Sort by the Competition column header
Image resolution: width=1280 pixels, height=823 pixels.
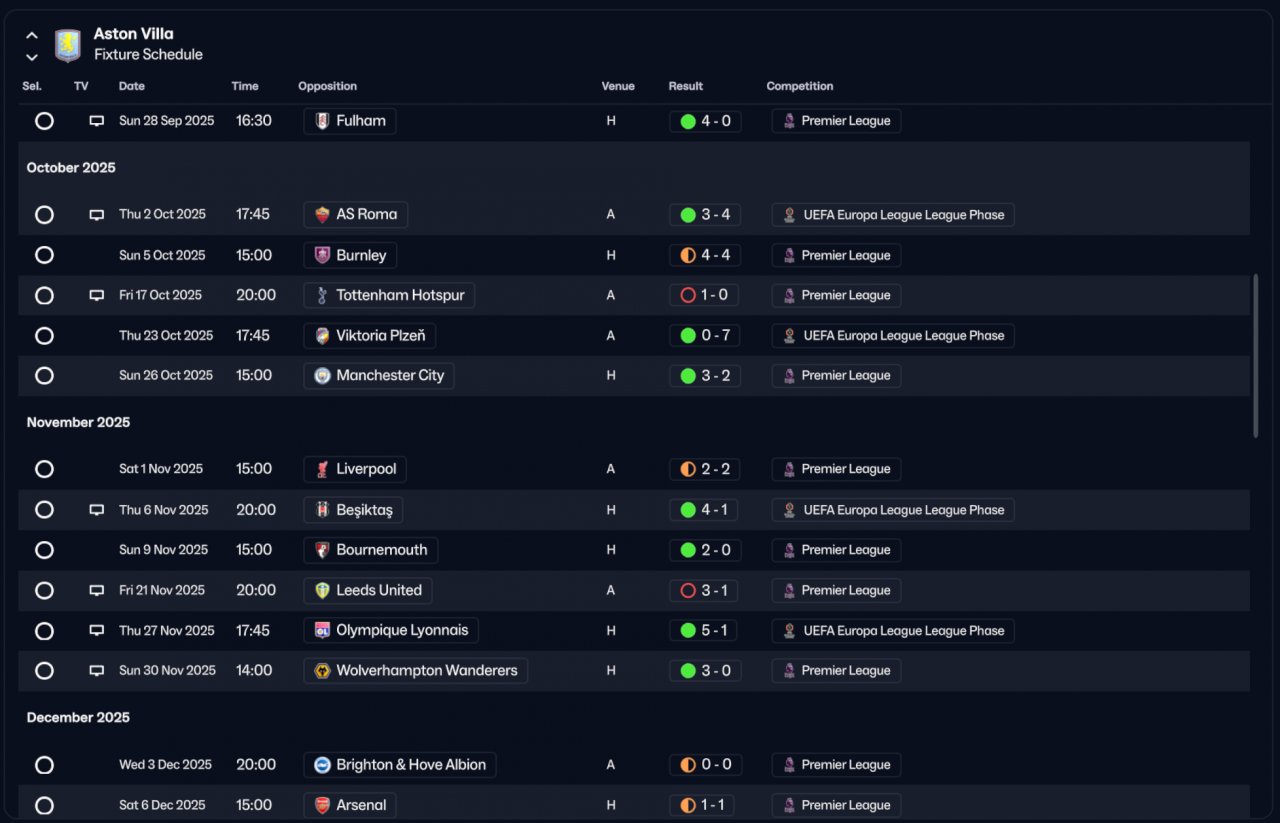point(799,86)
